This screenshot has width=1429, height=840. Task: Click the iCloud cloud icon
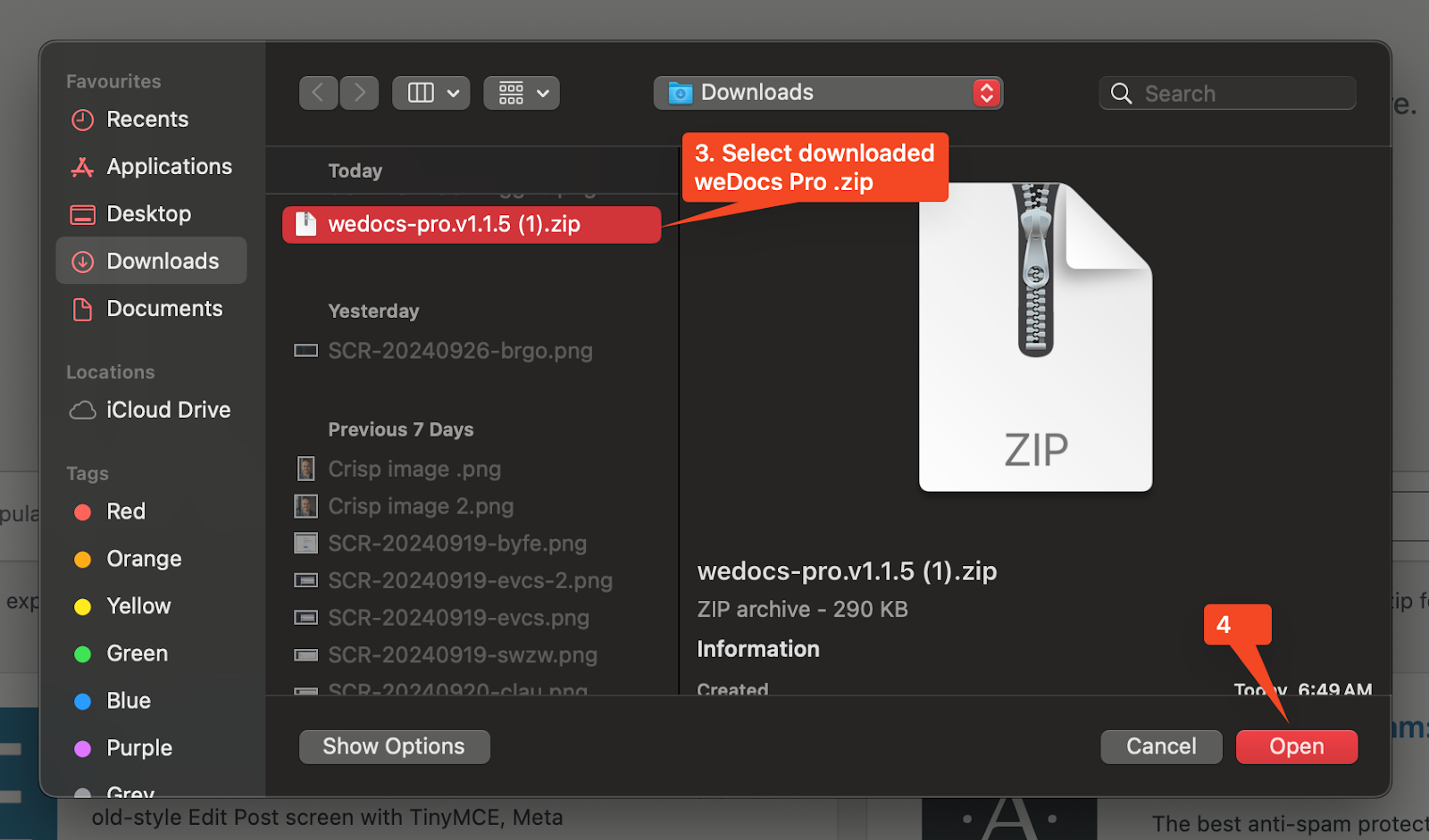point(82,410)
